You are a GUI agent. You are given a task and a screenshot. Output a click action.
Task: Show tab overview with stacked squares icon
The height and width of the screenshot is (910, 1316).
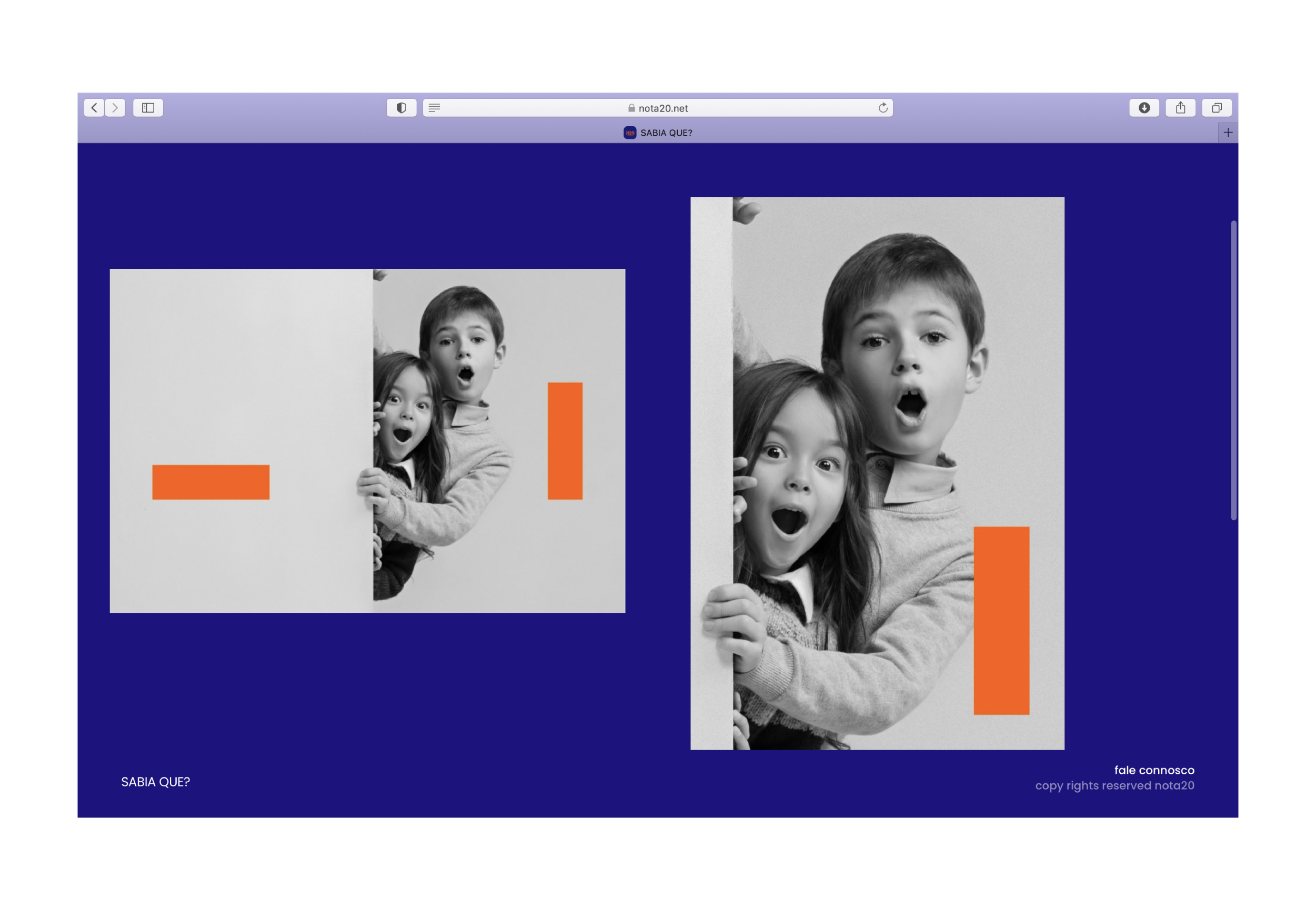(1216, 108)
